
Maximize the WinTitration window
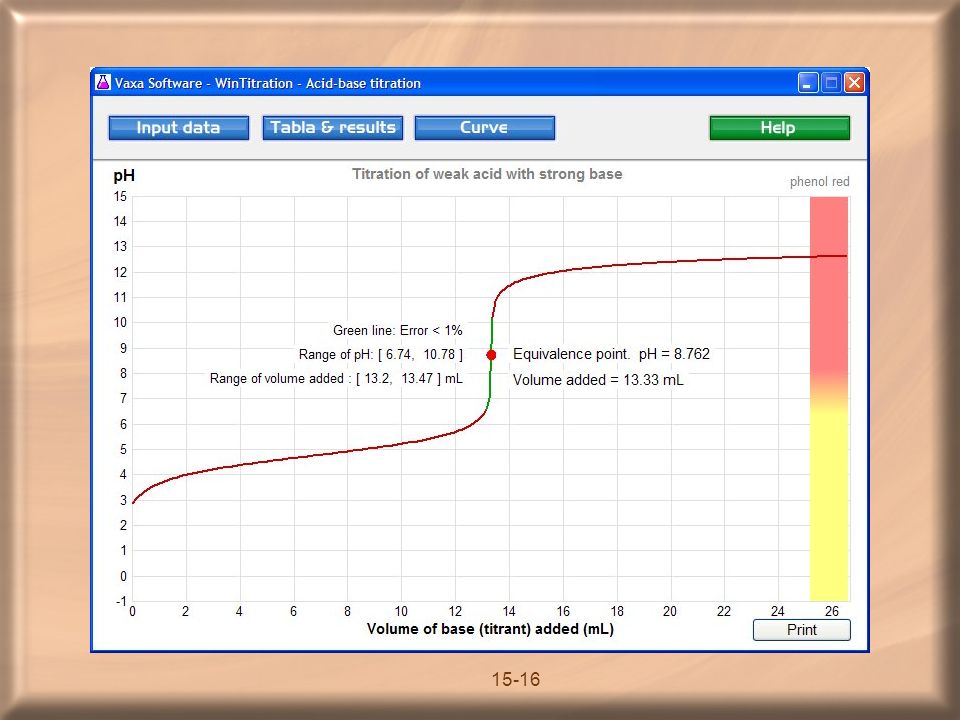pyautogui.click(x=831, y=83)
